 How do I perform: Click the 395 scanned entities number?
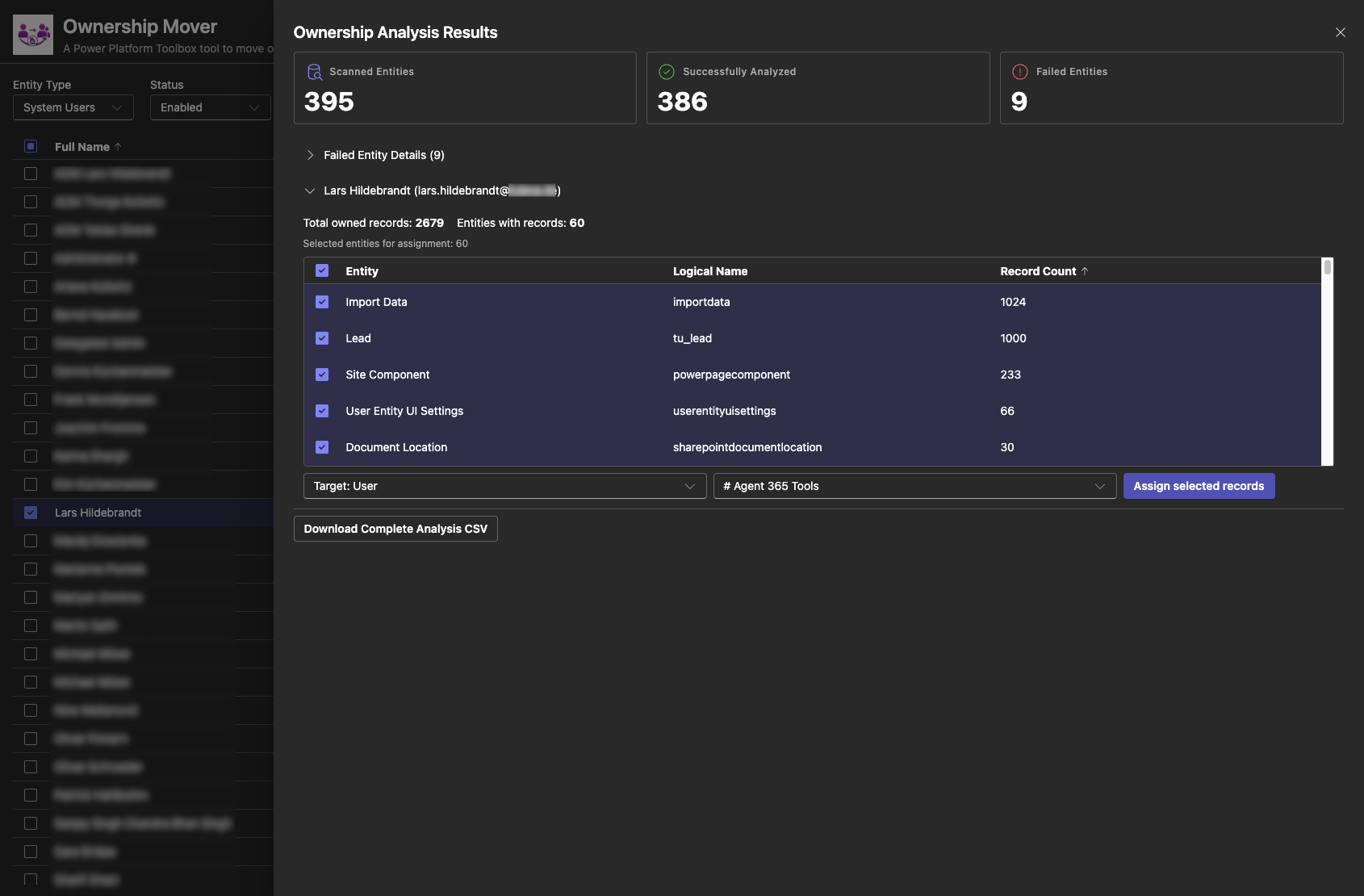(329, 102)
